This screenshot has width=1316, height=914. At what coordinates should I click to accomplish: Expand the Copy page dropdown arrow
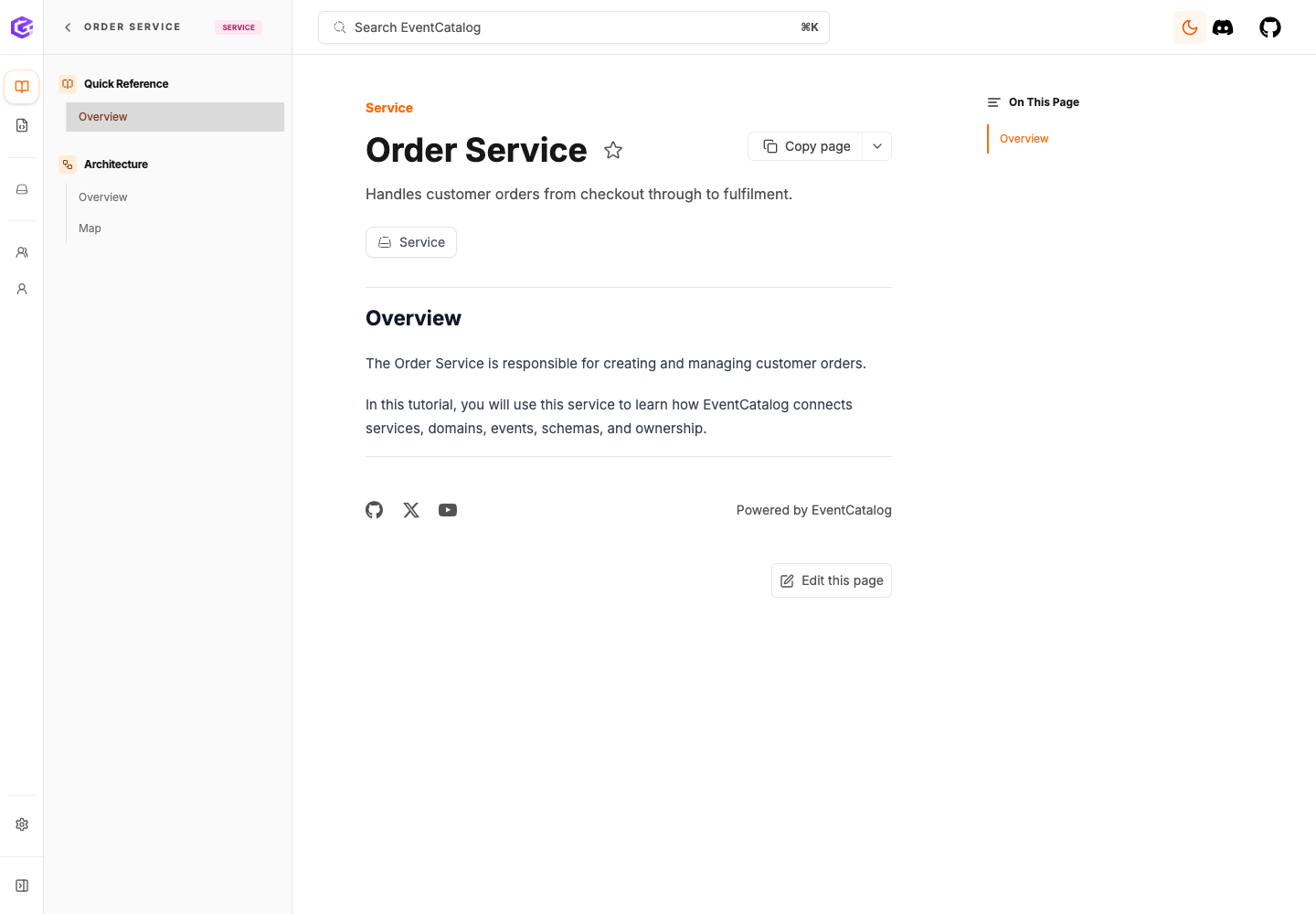tap(877, 146)
